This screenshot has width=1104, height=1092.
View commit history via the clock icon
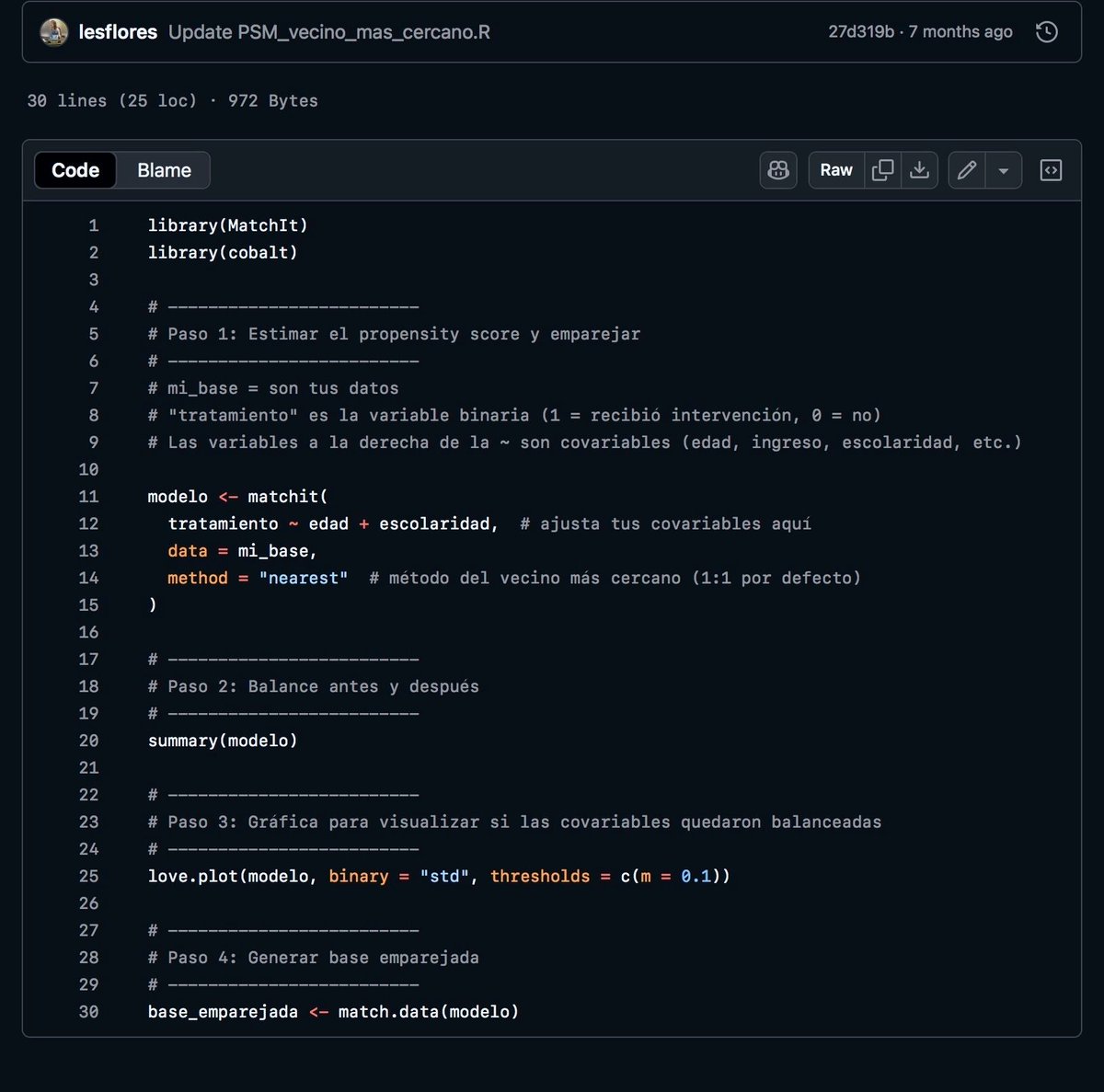1046,31
